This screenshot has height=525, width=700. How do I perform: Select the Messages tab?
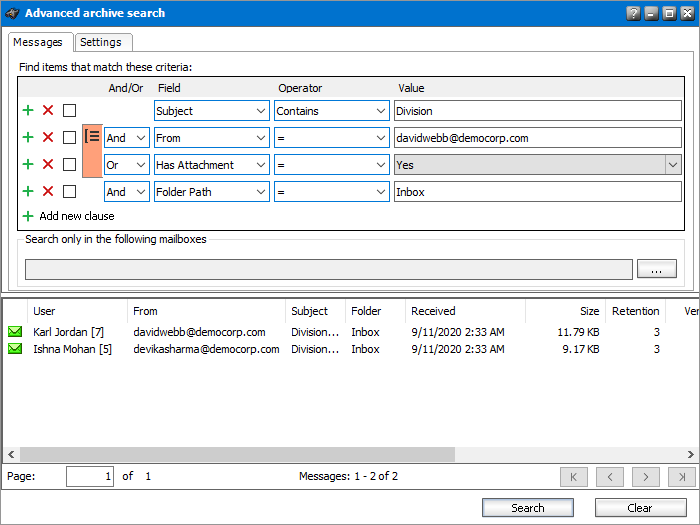[39, 42]
